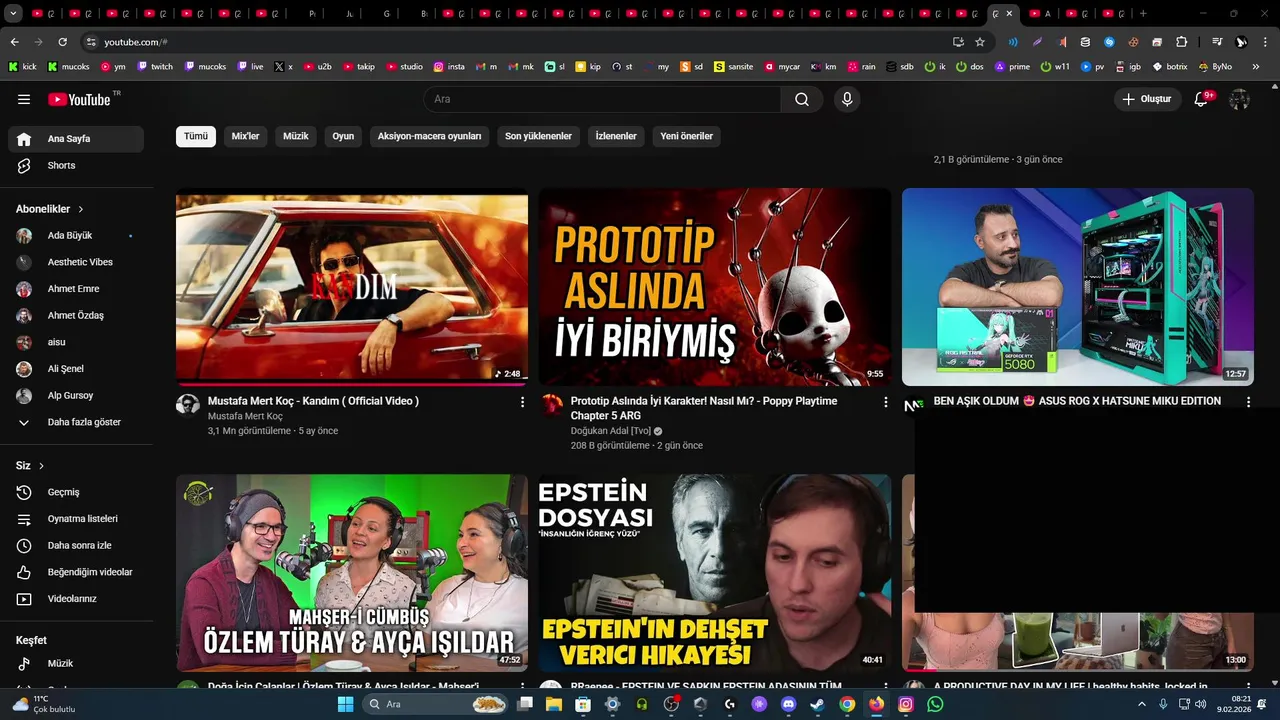
Task: Open options for Mustafa Mert Koç video
Action: [x=522, y=402]
